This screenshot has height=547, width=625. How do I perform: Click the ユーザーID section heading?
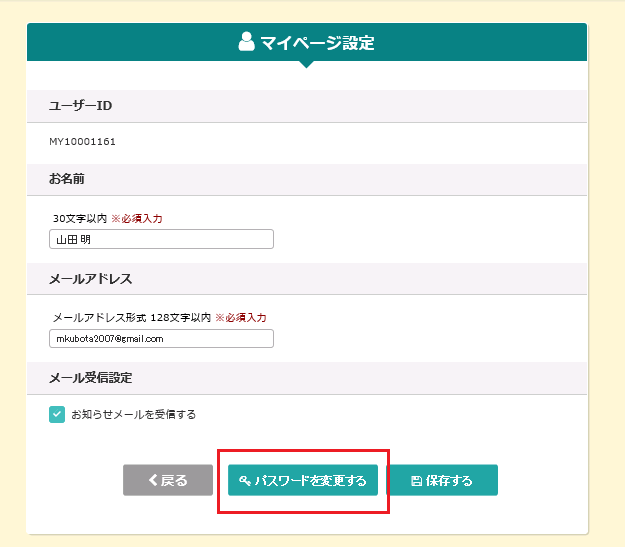click(x=81, y=106)
